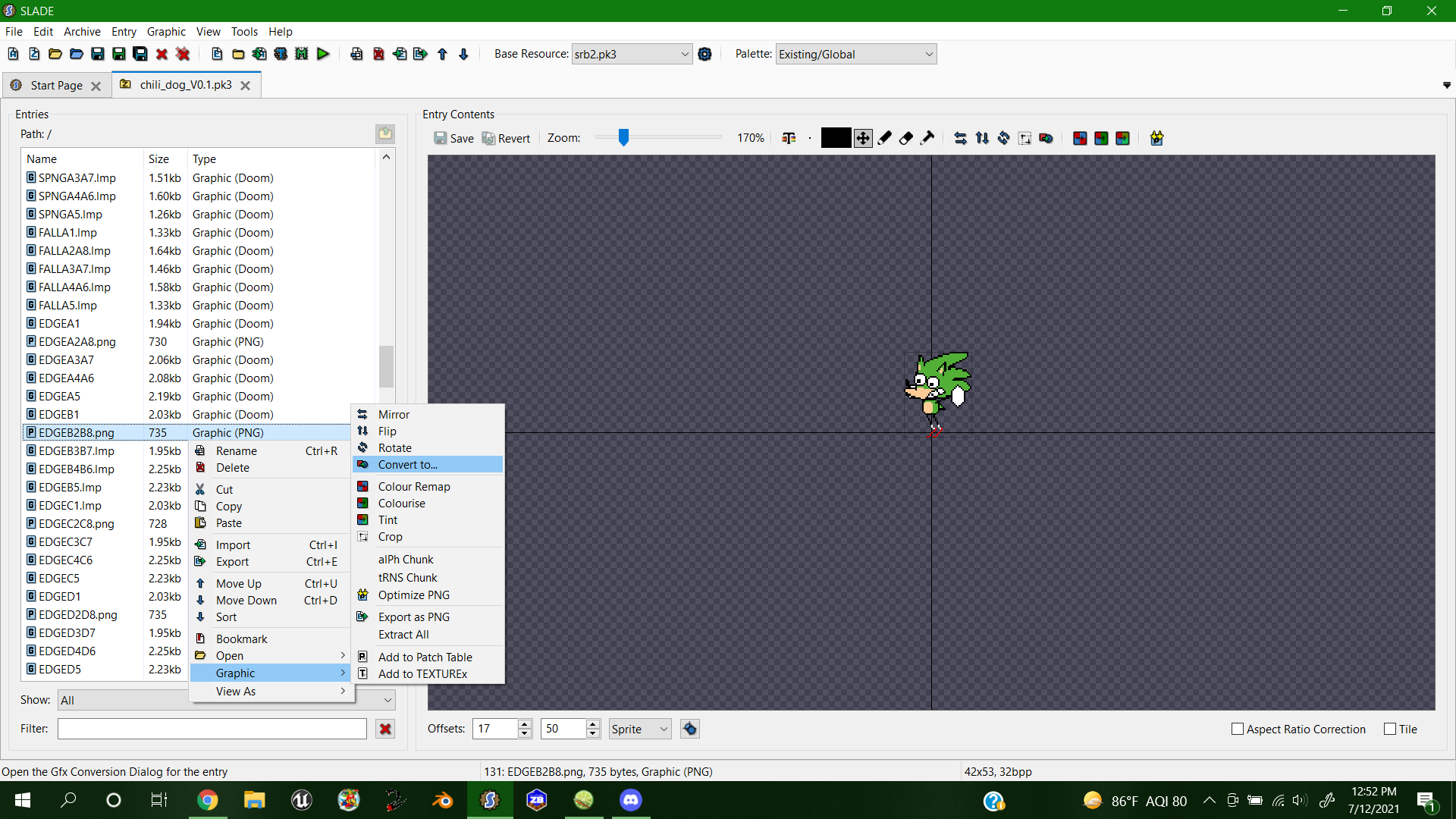1456x819 pixels.
Task: Open Chrome from the Windows taskbar
Action: pos(207,800)
